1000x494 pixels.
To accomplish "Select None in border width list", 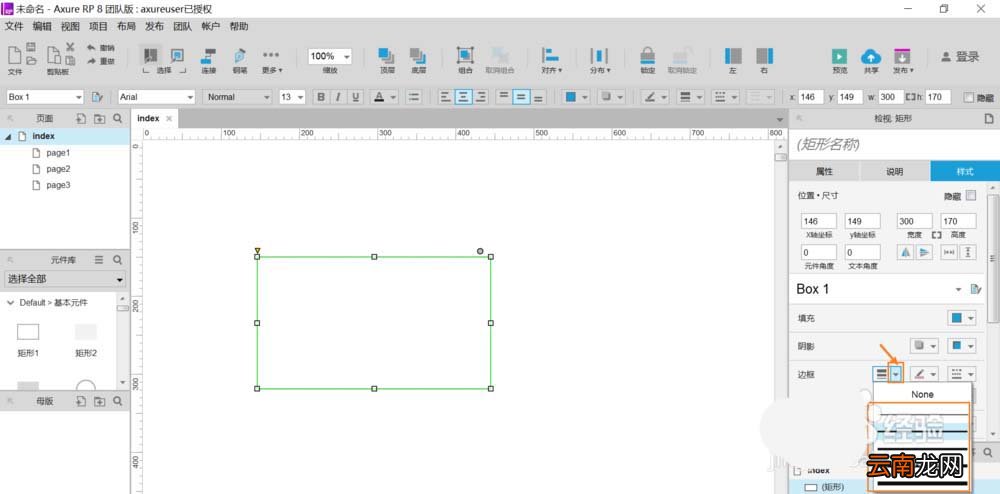I will [x=922, y=394].
